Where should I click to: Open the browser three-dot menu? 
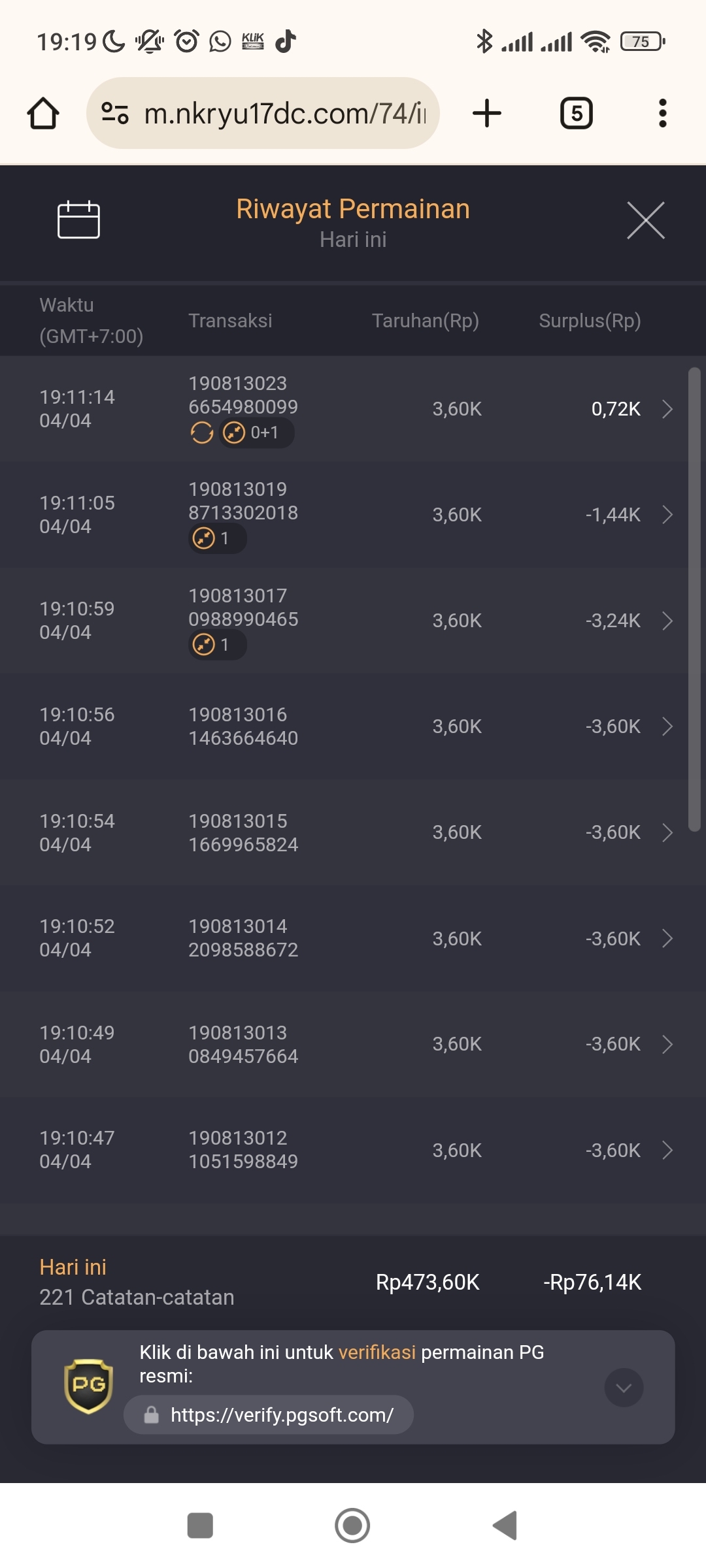[x=663, y=113]
